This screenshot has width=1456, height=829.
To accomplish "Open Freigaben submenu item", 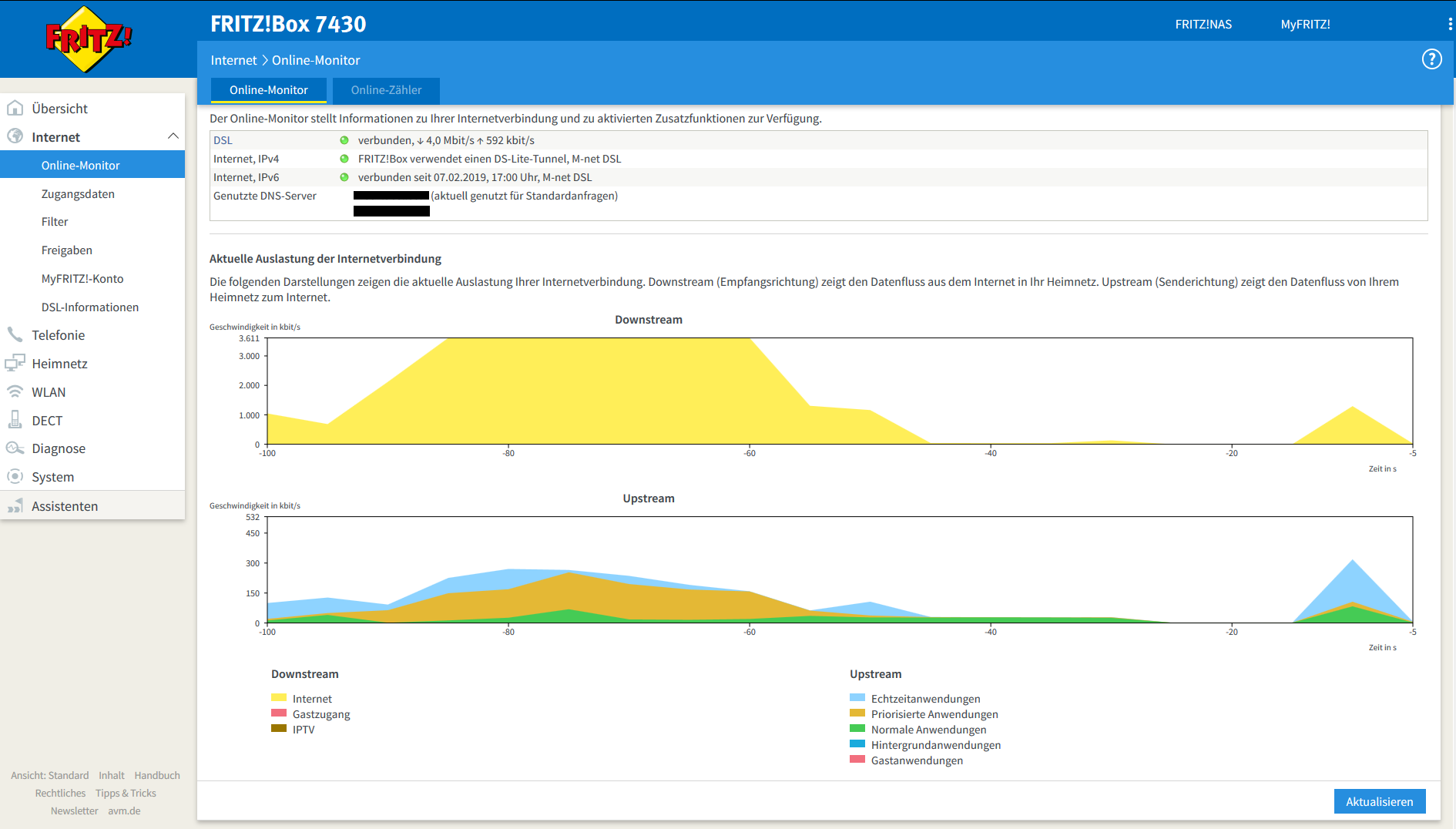I will coord(67,250).
